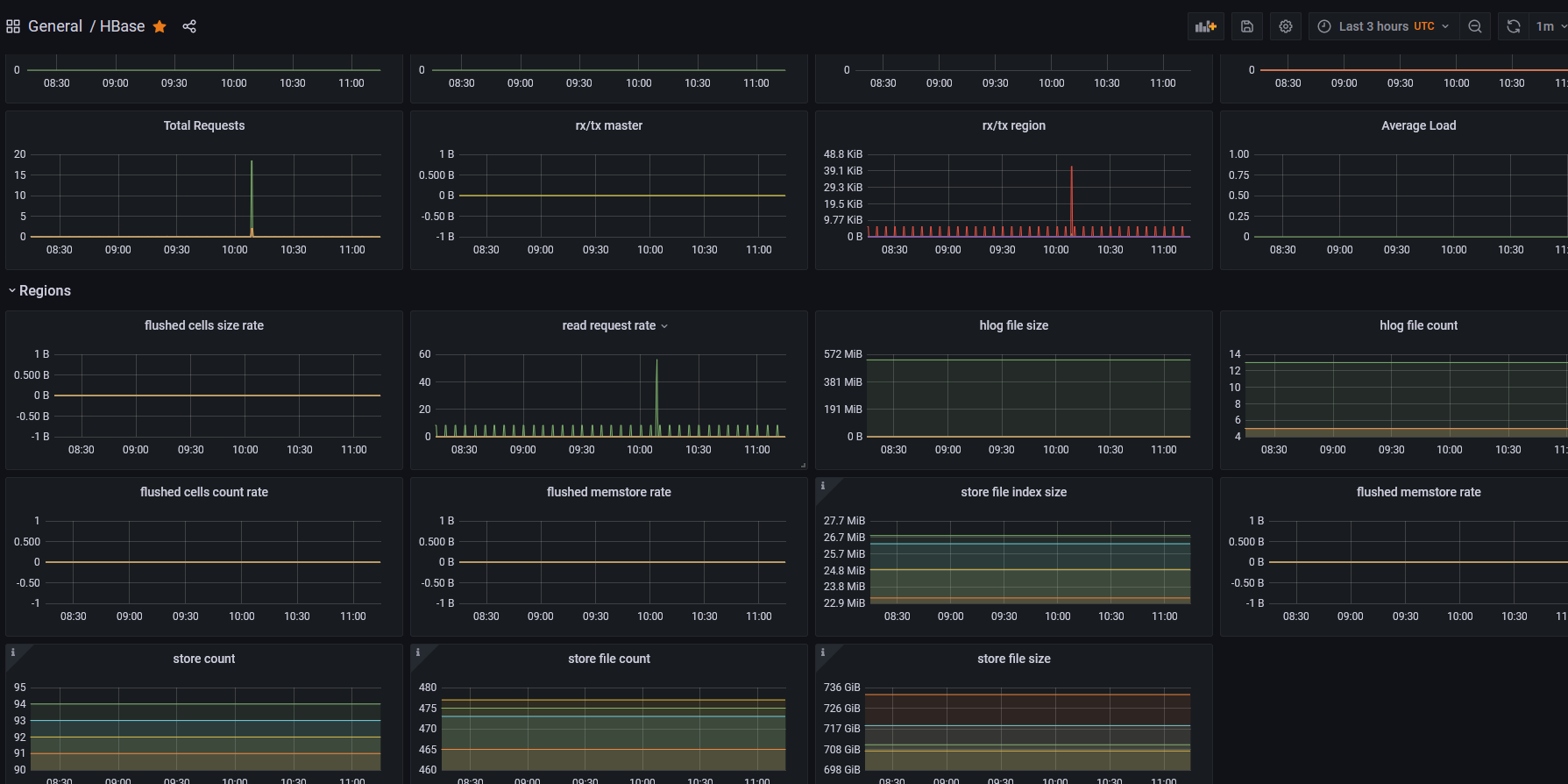This screenshot has height=784, width=1568.
Task: Open the Last 3 hours time picker
Action: [1385, 26]
